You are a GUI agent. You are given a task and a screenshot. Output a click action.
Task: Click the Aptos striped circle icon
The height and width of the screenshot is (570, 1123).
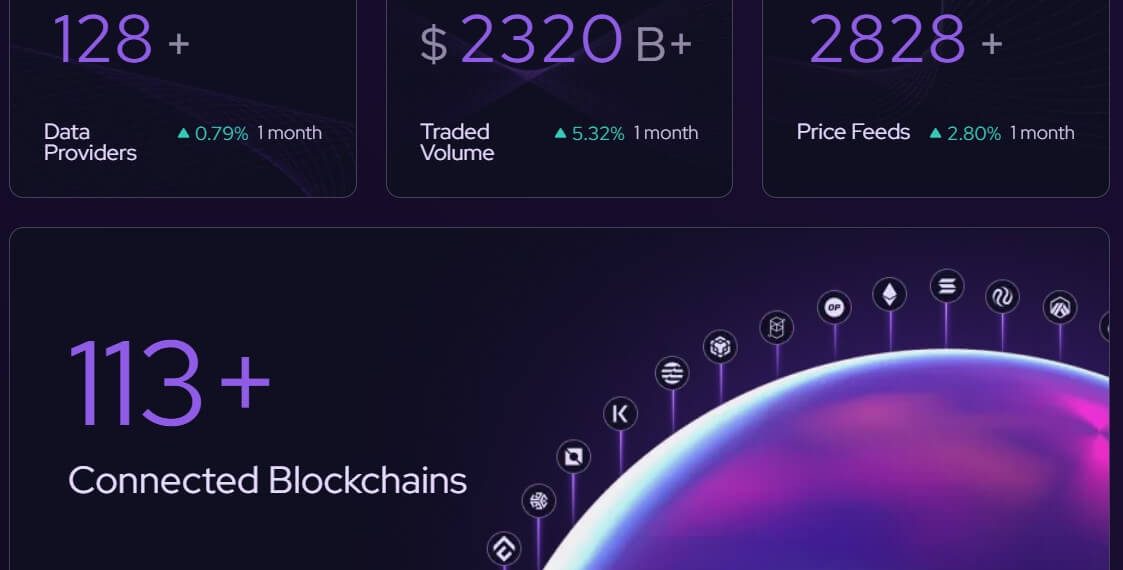tap(672, 374)
